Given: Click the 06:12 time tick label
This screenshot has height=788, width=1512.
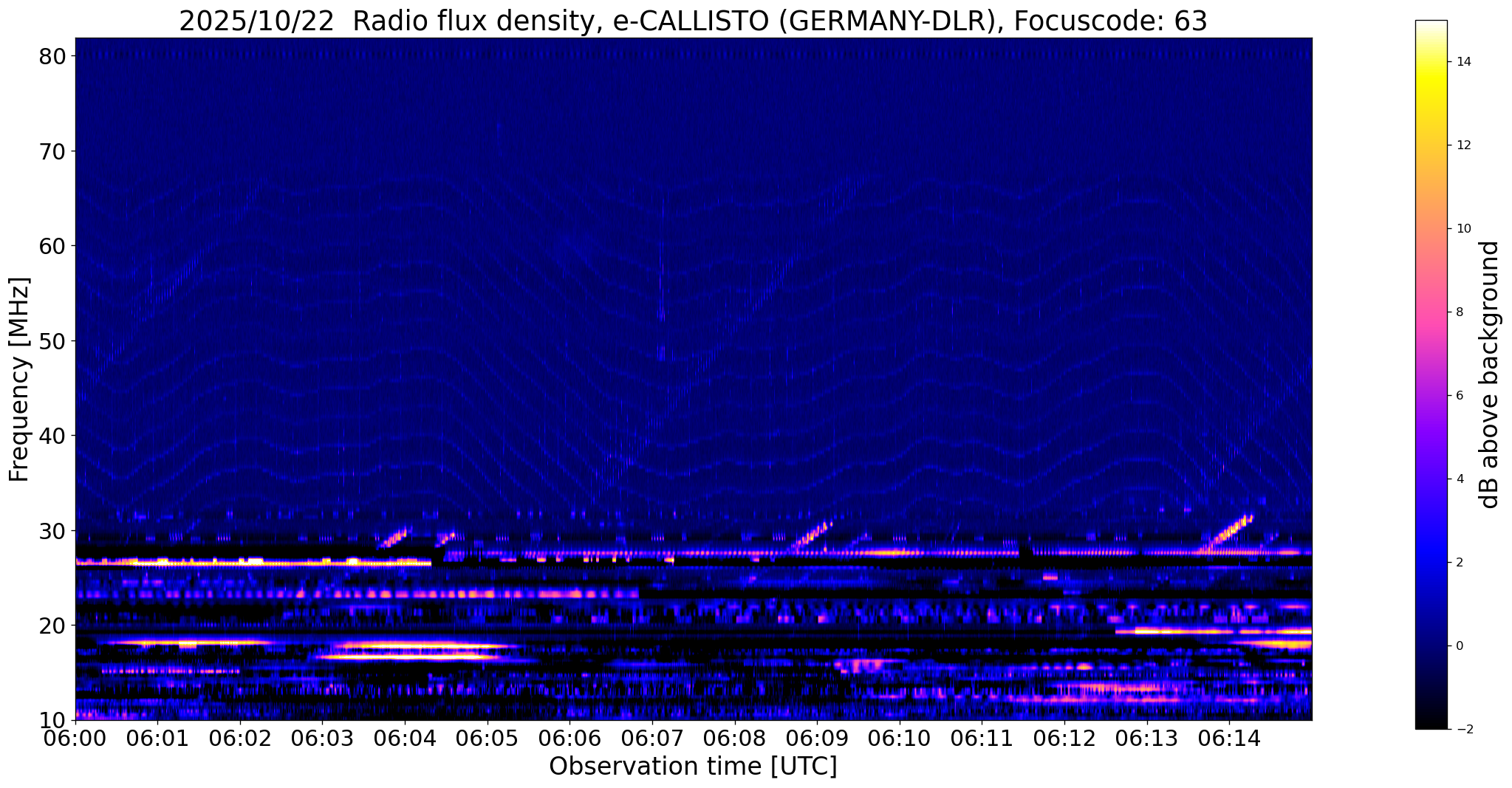Looking at the screenshot, I should pyautogui.click(x=1064, y=737).
